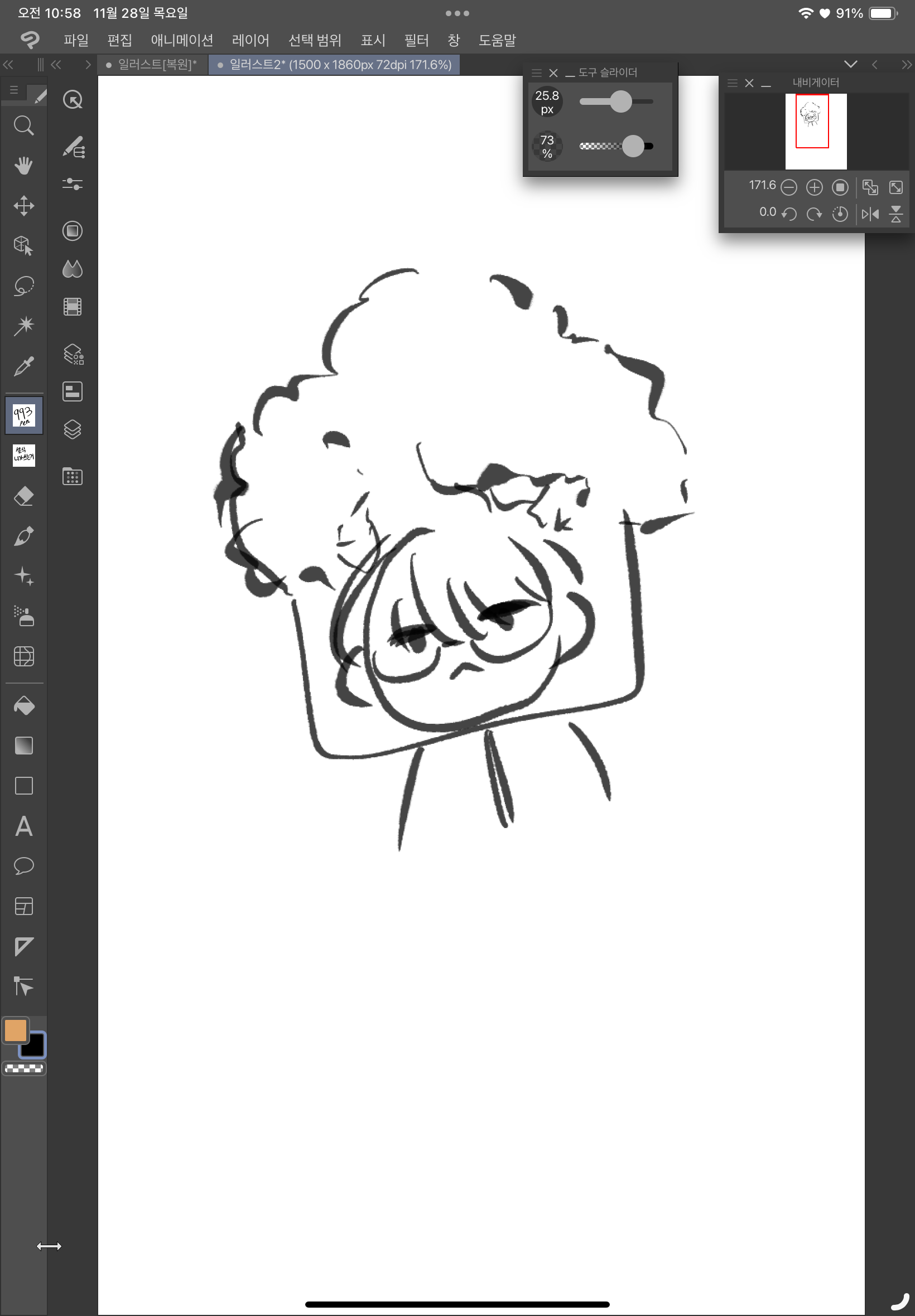Screen dimensions: 915x1316
Task: Open the 편집 menu
Action: tap(119, 40)
